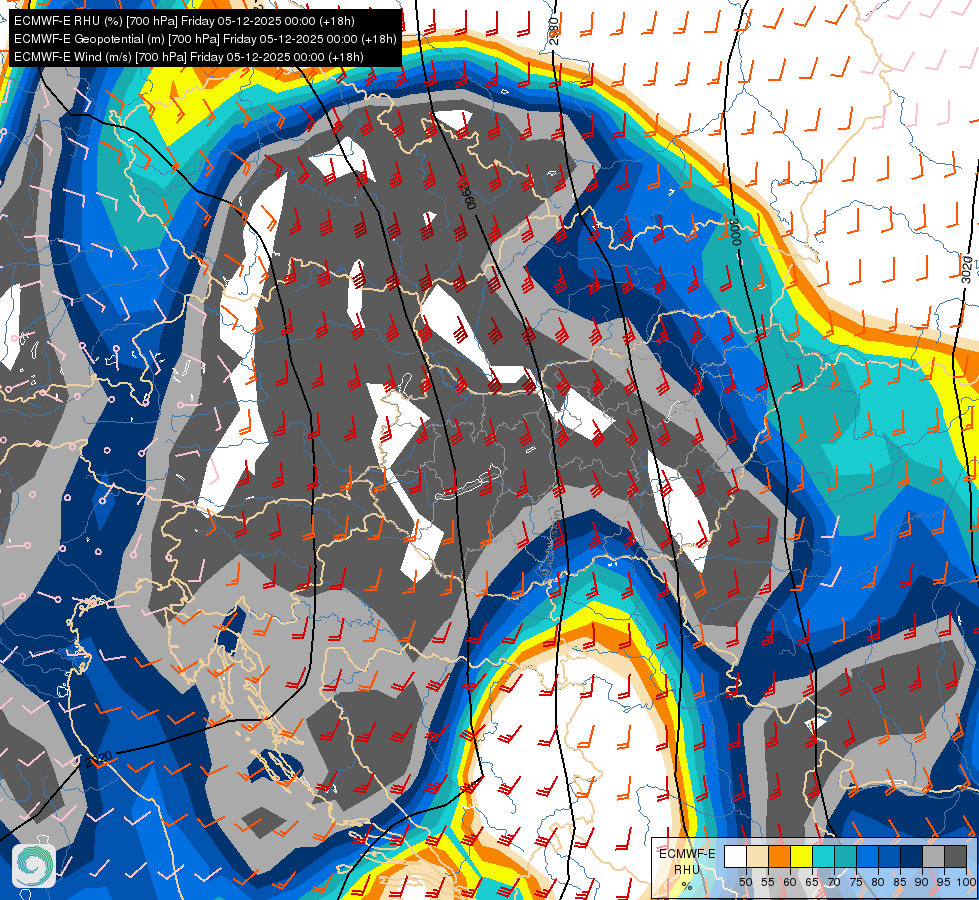Click legend tick value 70
The width and height of the screenshot is (979, 900).
834,882
